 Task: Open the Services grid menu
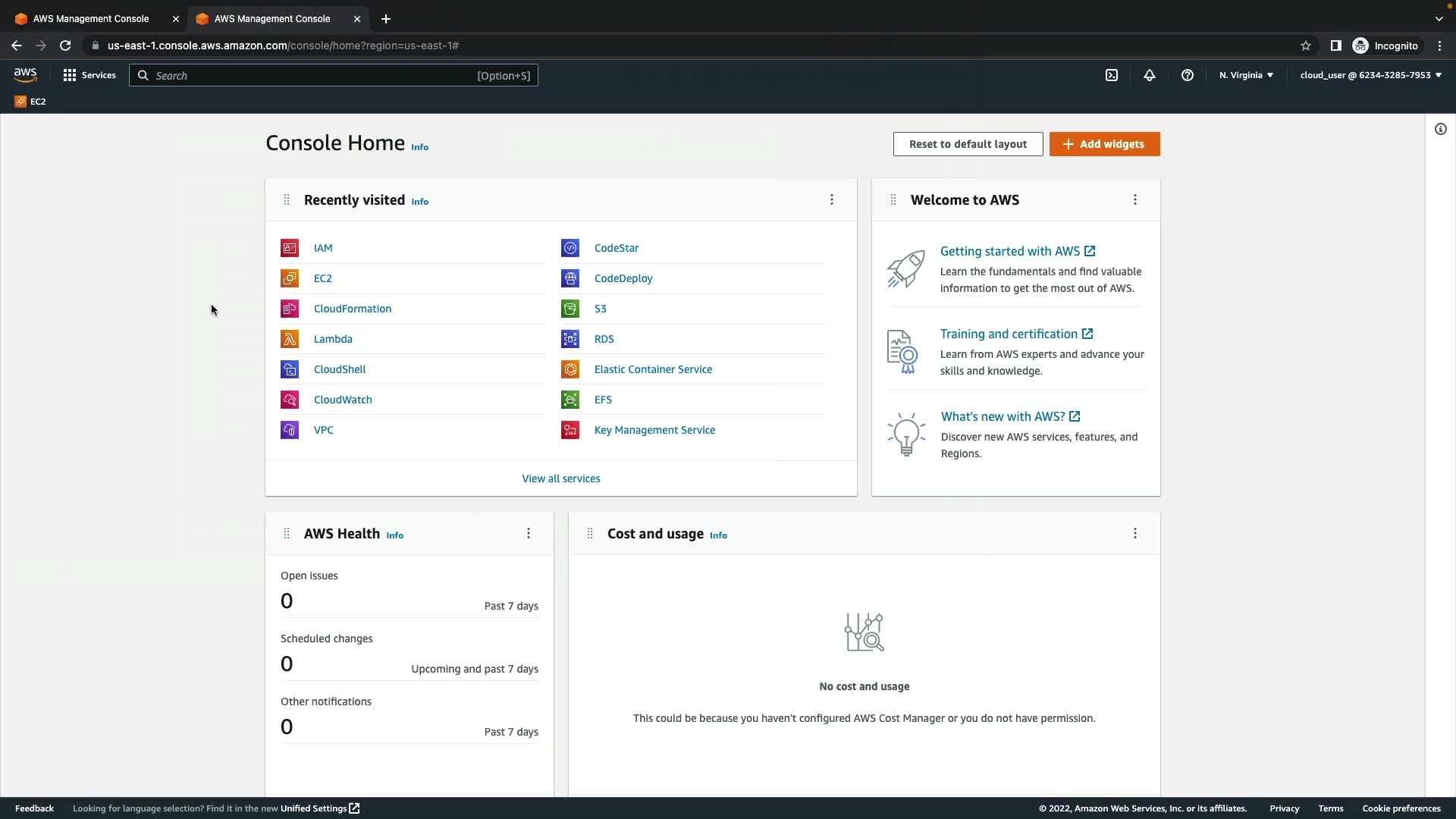click(x=89, y=75)
